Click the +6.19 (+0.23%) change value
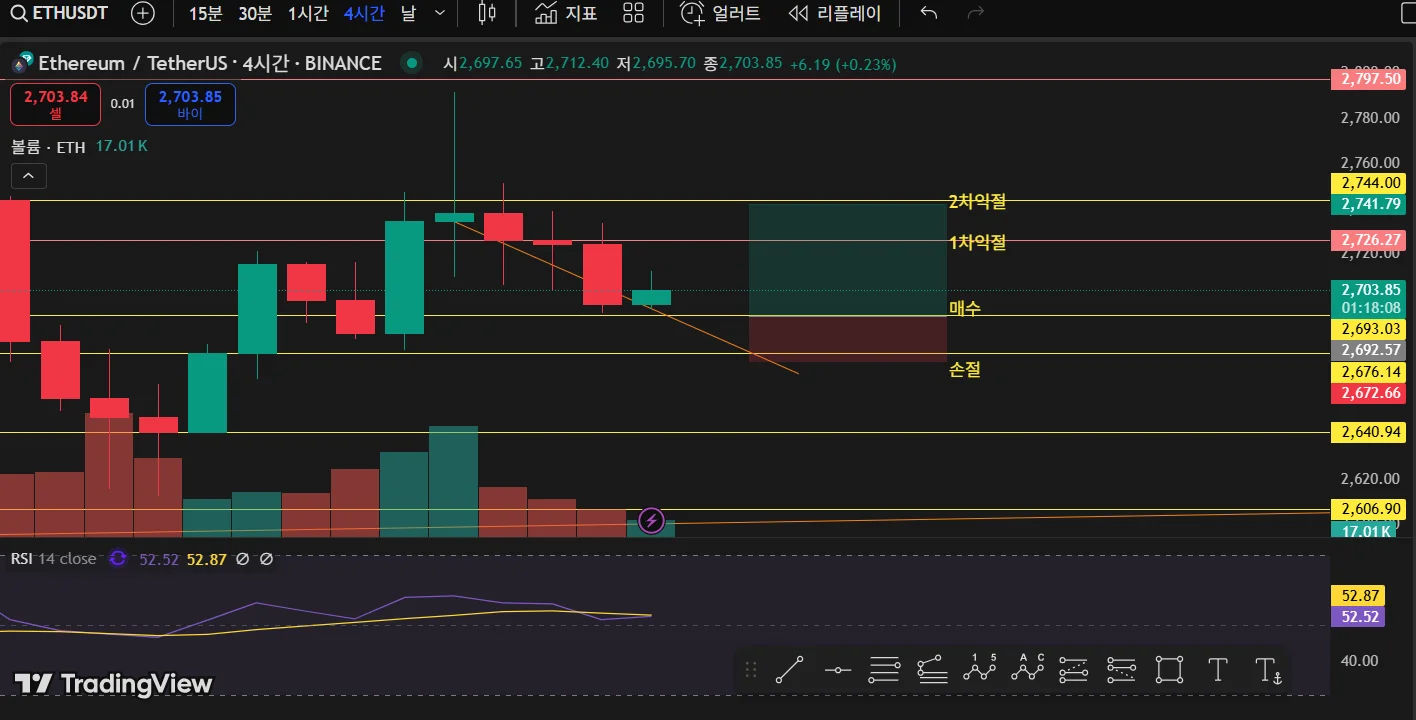The height and width of the screenshot is (720, 1416). click(x=843, y=64)
